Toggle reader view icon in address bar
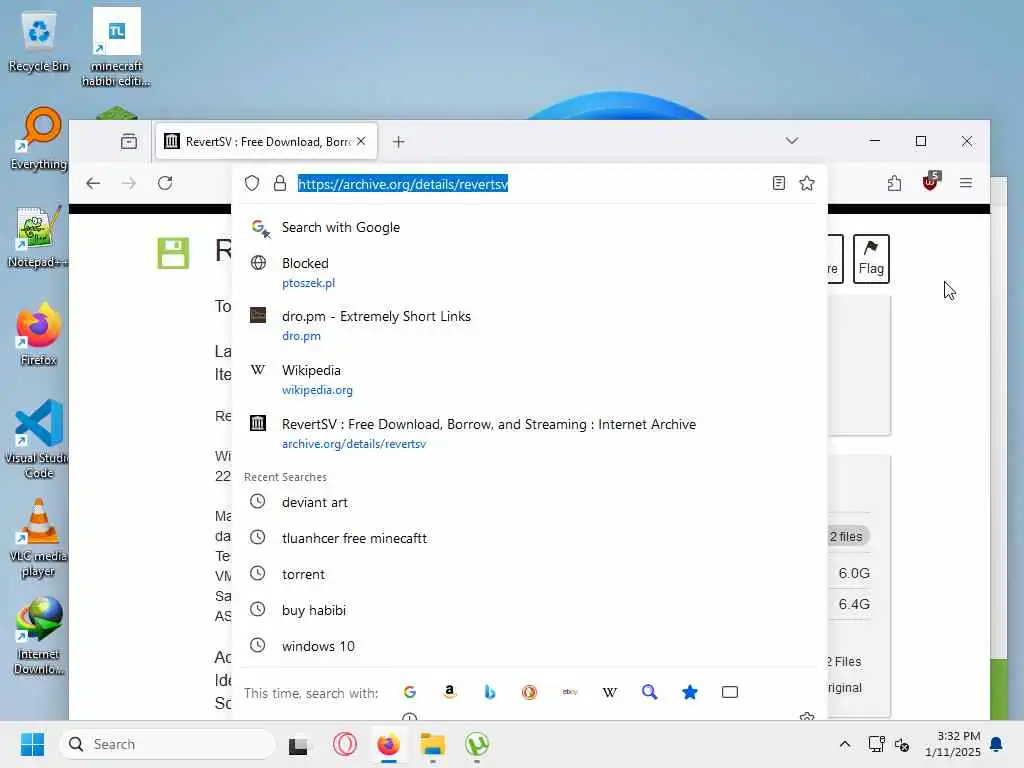This screenshot has width=1024, height=768. pyautogui.click(x=778, y=183)
